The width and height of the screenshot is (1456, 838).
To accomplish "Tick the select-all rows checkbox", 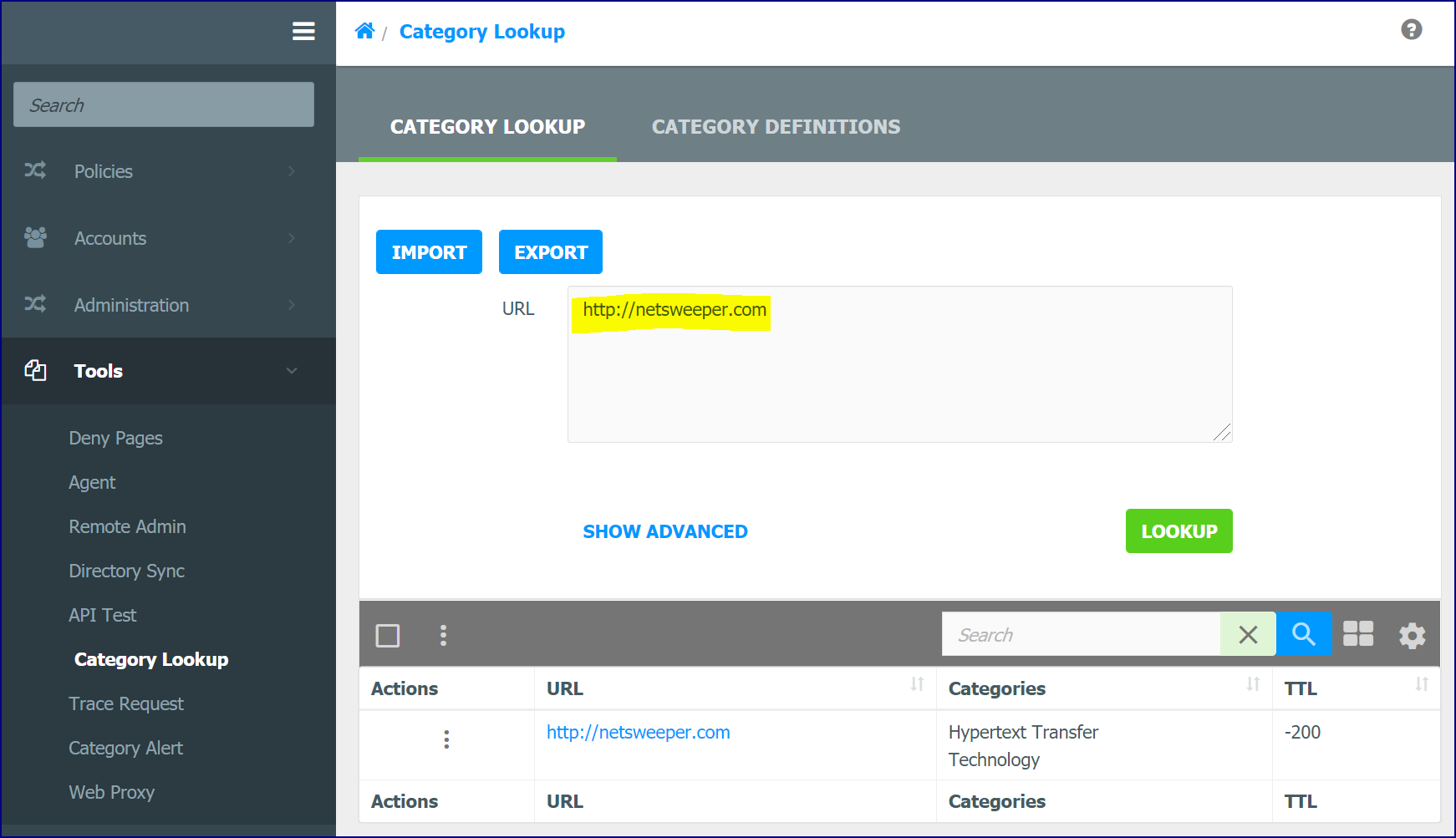I will (388, 636).
